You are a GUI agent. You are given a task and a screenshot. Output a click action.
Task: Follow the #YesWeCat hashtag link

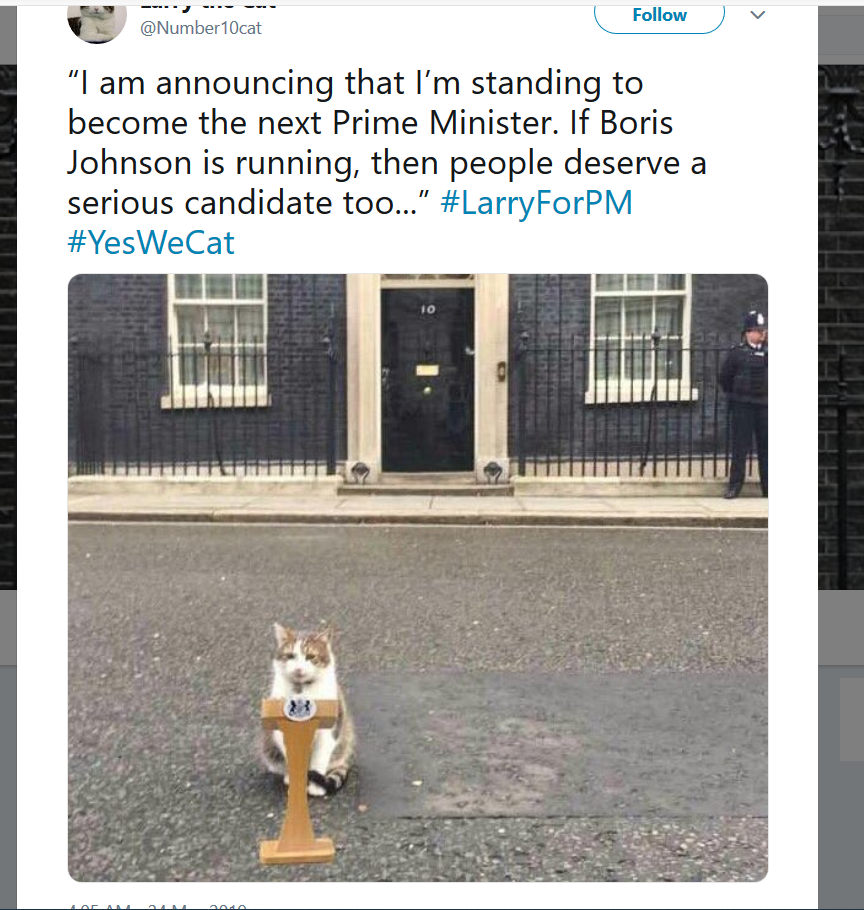(151, 242)
